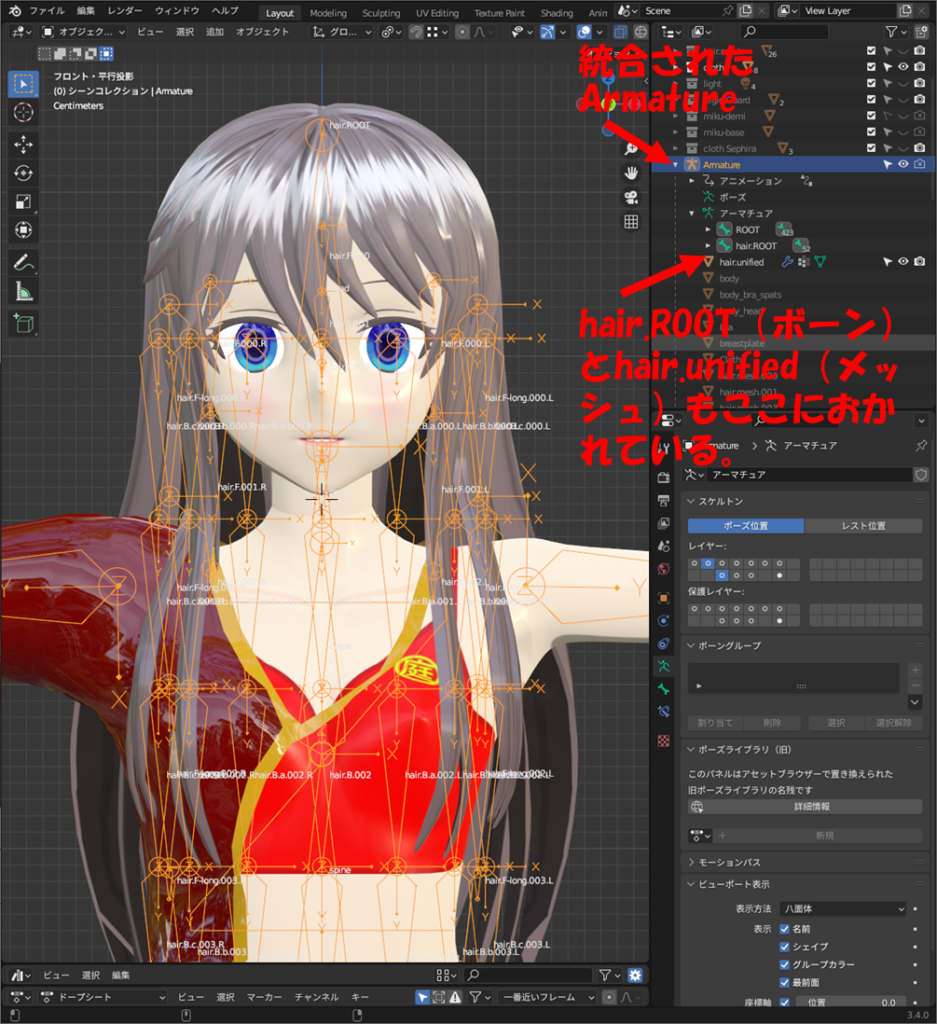937x1024 pixels.
Task: Open the Object Data armature properties tab
Action: tap(663, 666)
